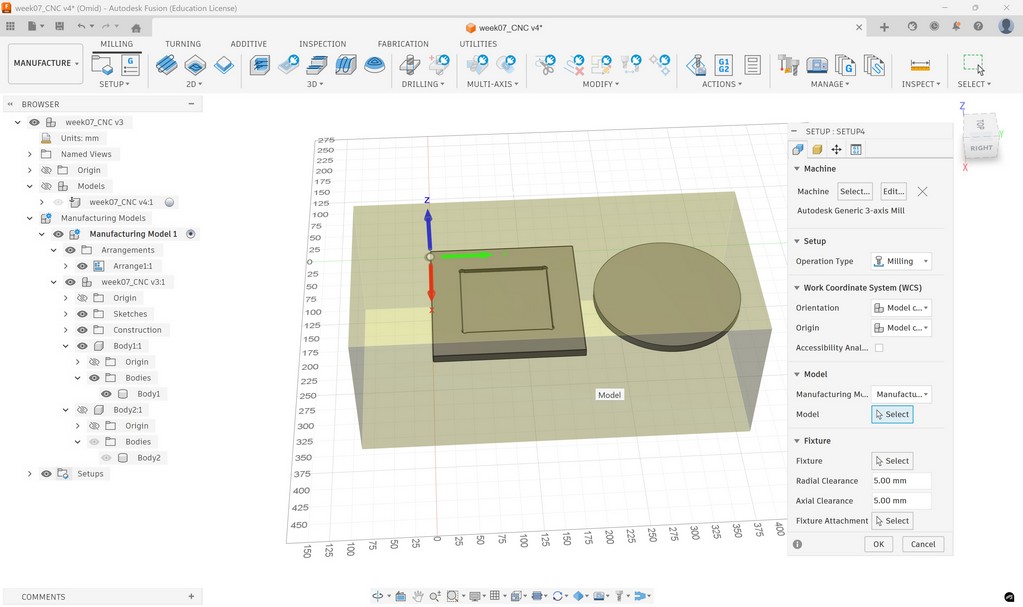The height and width of the screenshot is (607, 1023).
Task: Hide Body1 in the browser
Action: (x=106, y=393)
